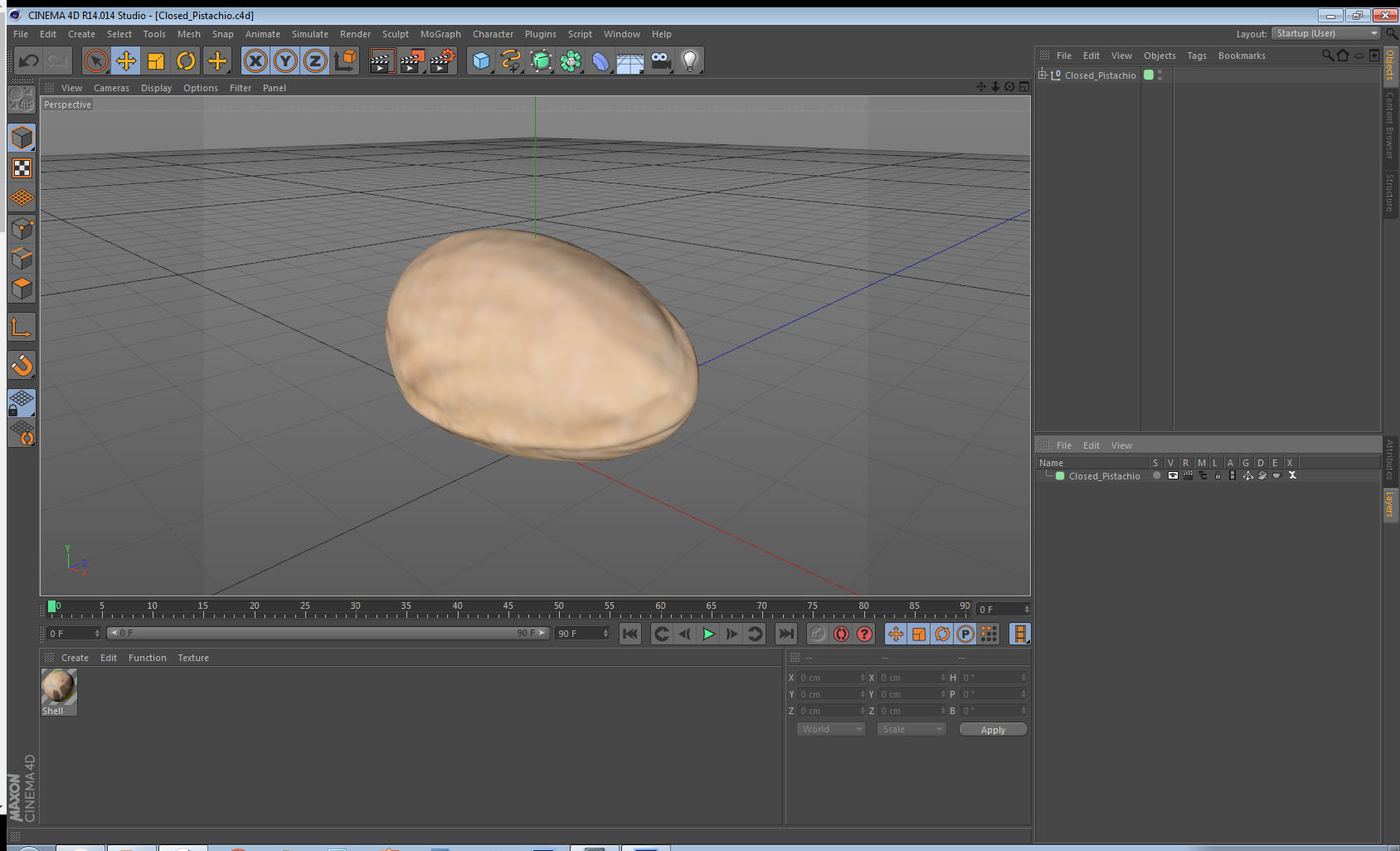
Task: Select the Shell material thumbnail
Action: pyautogui.click(x=59, y=688)
